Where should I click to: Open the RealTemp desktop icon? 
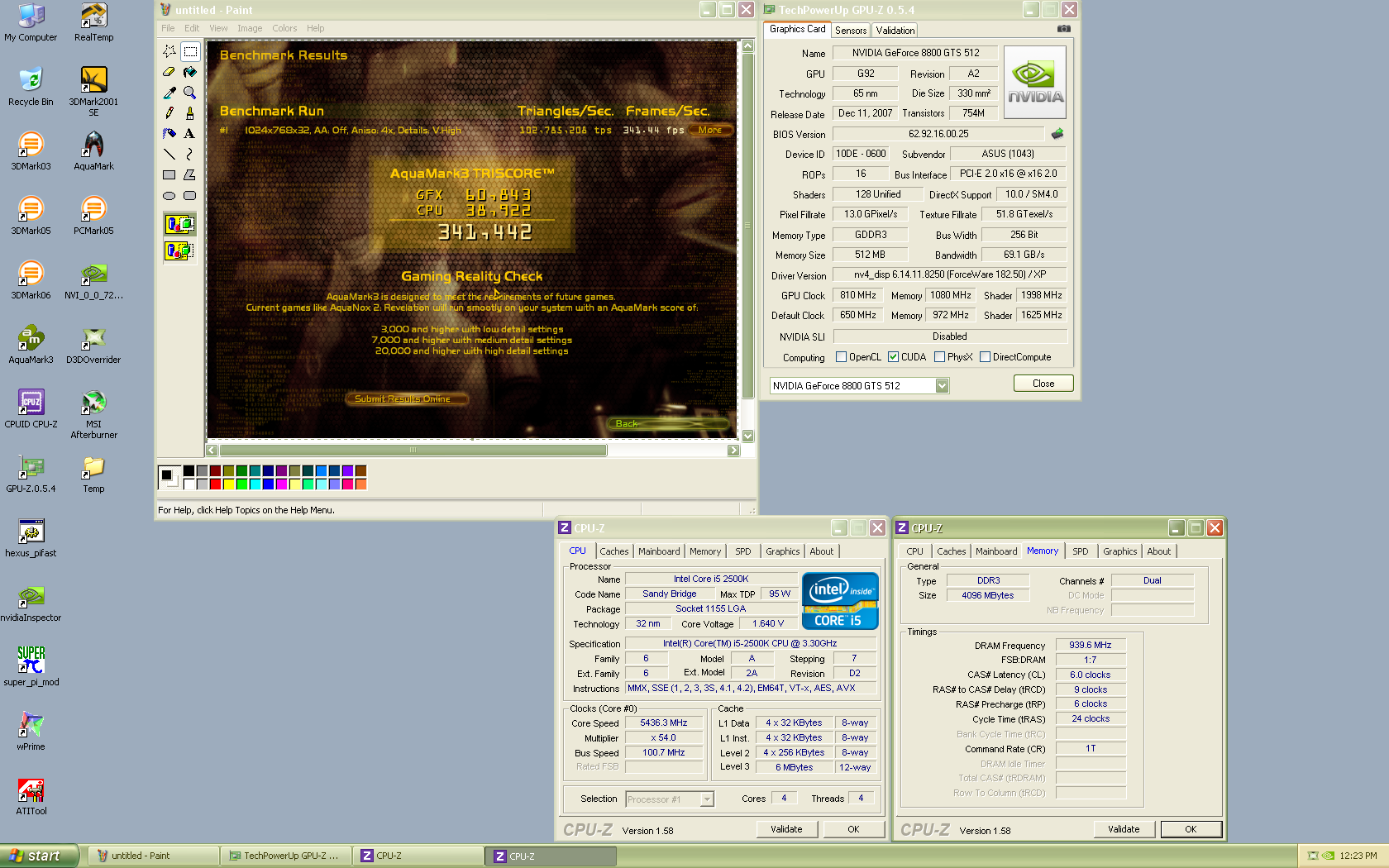pyautogui.click(x=93, y=22)
